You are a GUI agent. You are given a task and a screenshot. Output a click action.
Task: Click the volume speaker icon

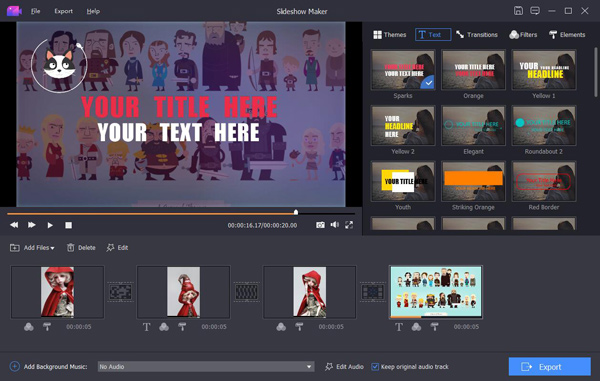point(335,225)
